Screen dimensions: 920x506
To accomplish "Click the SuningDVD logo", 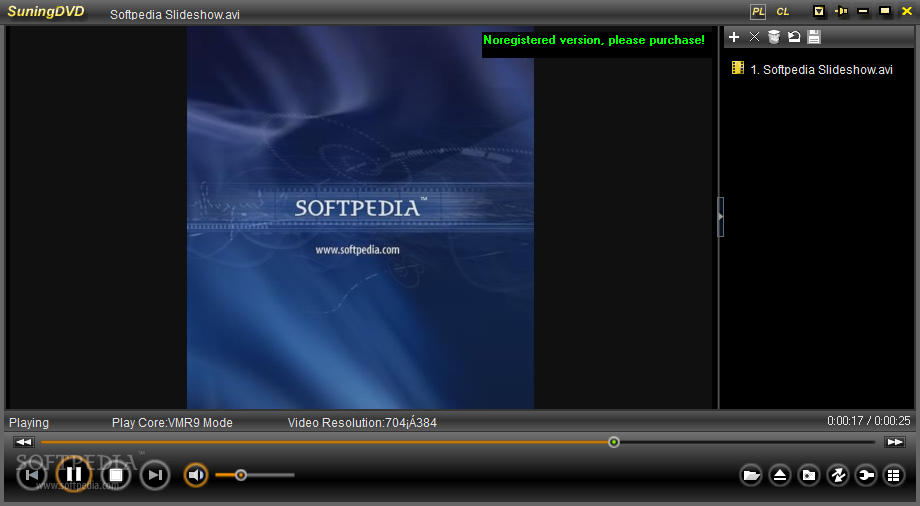I will pos(46,12).
